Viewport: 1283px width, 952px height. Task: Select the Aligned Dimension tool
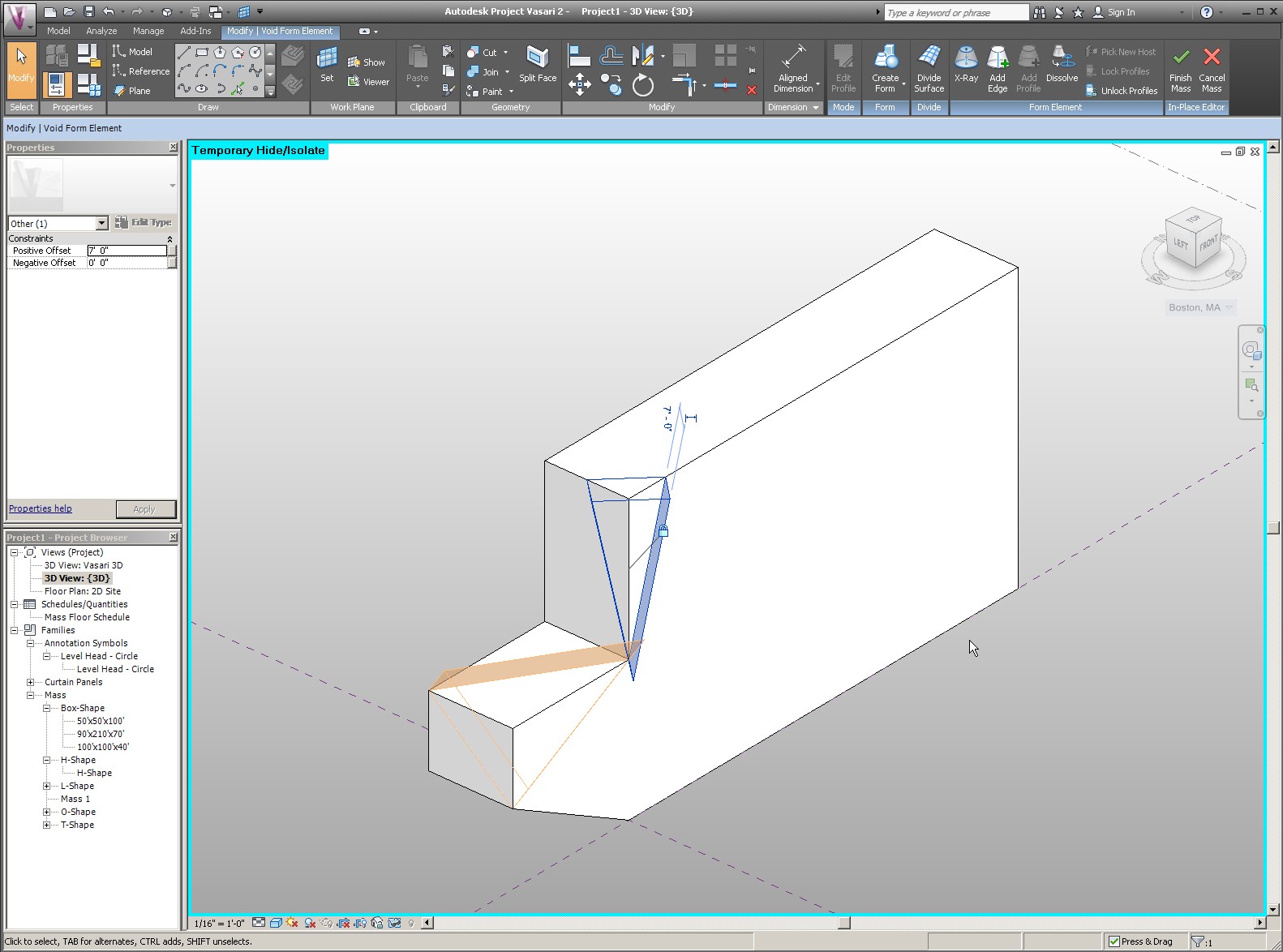pos(793,66)
